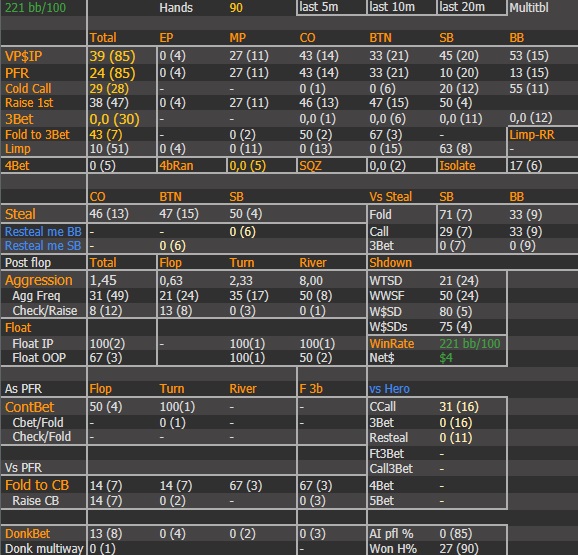
Task: Click the CCall value 31 (16)
Action: coord(459,406)
